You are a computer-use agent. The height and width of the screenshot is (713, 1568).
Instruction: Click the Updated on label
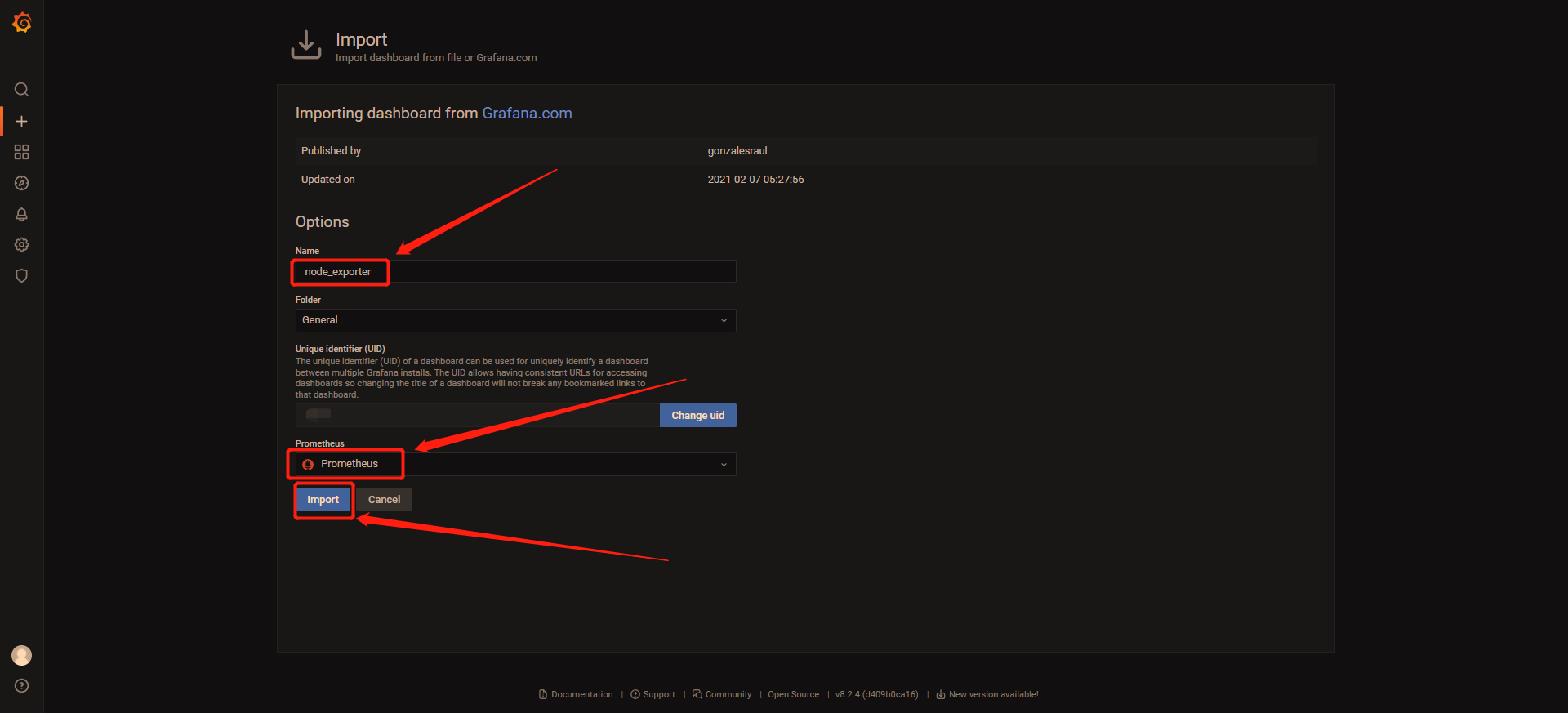point(327,180)
